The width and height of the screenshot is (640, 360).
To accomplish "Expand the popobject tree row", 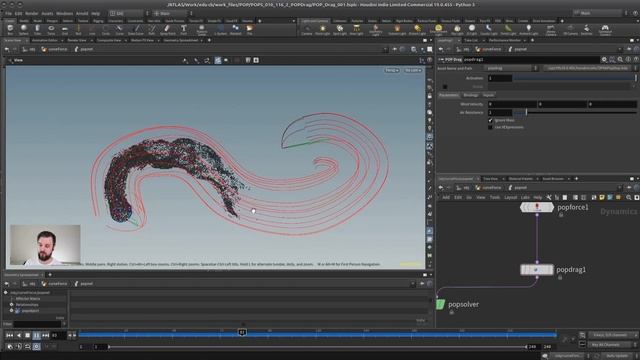I will click(x=11, y=311).
